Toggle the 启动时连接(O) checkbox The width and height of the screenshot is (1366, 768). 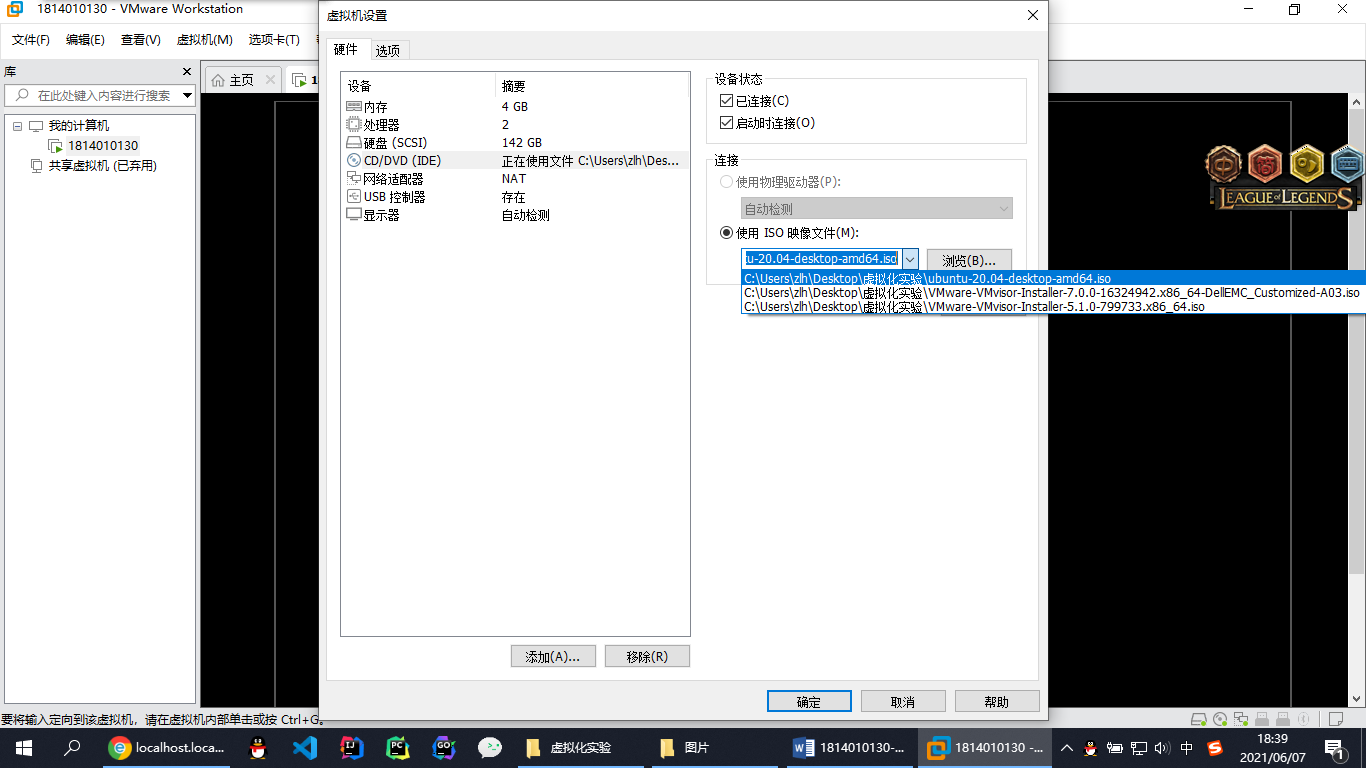click(727, 123)
